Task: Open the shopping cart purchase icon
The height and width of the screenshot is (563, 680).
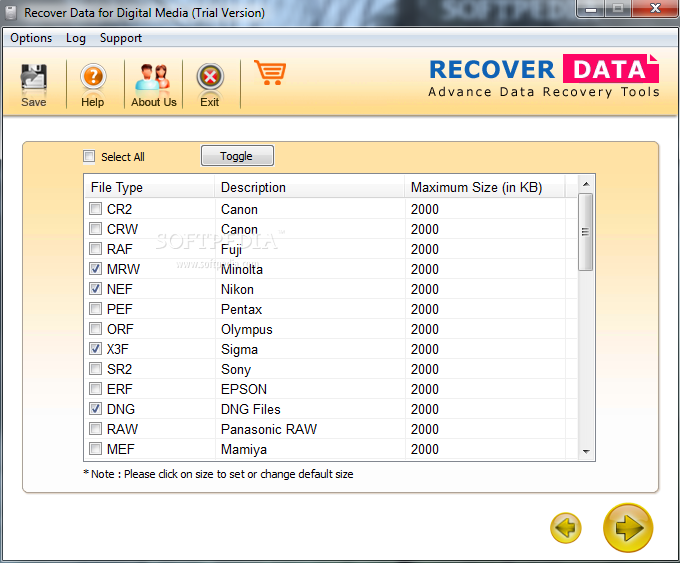Action: point(270,72)
